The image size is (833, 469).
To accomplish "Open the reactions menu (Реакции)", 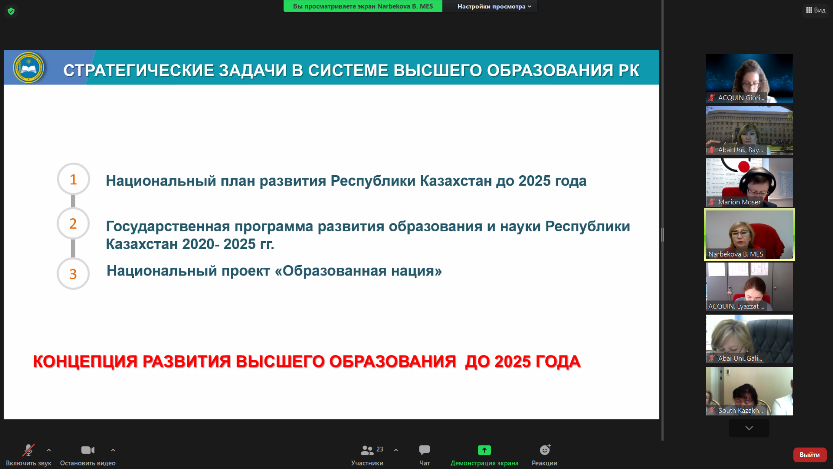I will pyautogui.click(x=544, y=451).
